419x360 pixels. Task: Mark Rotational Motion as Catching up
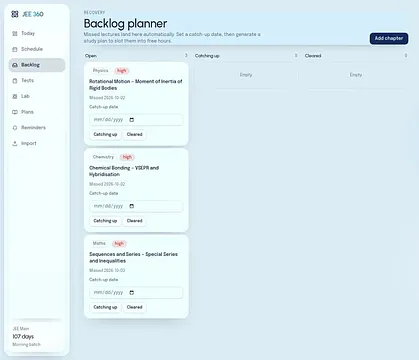[x=105, y=134]
